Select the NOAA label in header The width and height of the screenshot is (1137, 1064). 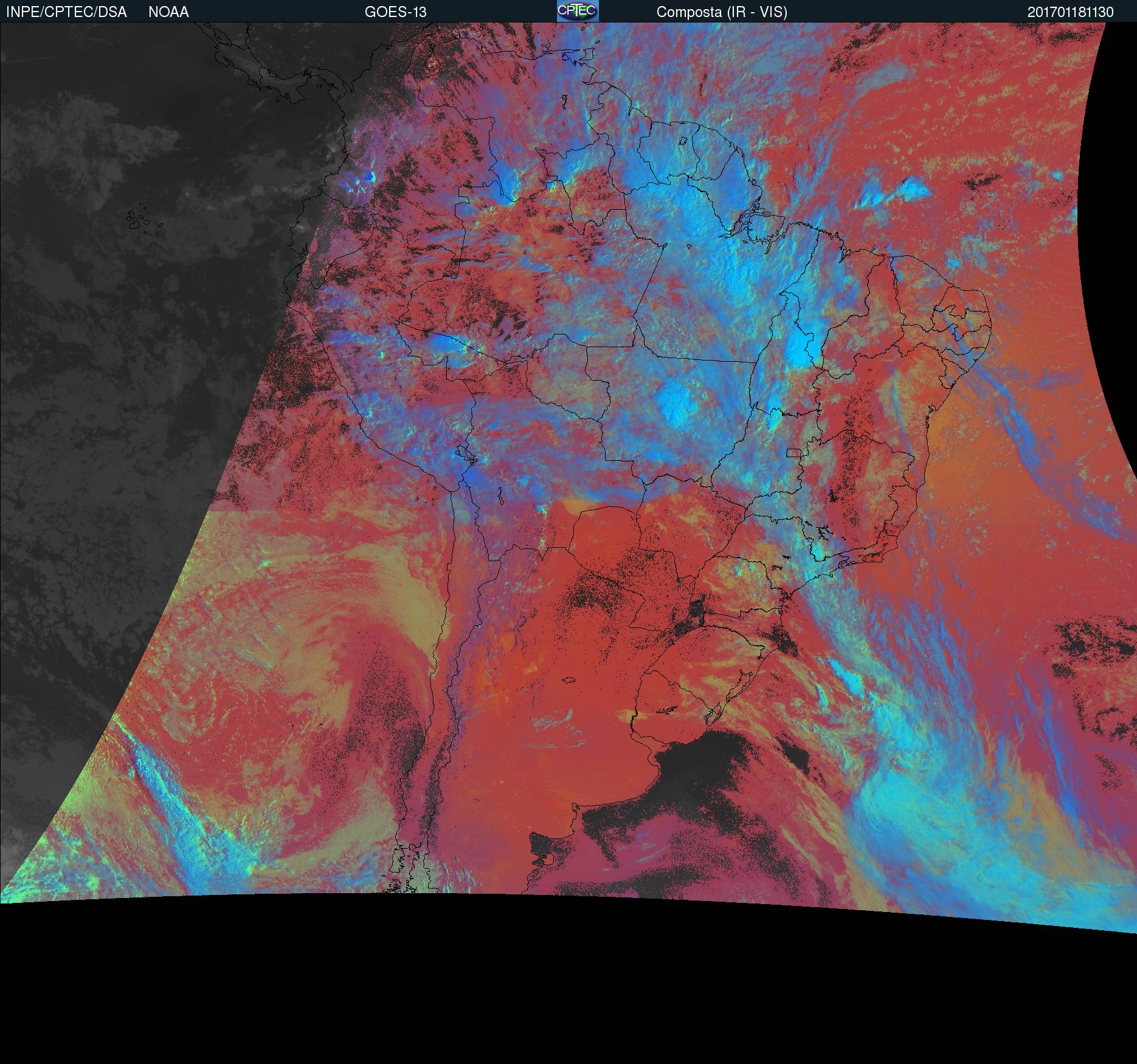pyautogui.click(x=168, y=12)
